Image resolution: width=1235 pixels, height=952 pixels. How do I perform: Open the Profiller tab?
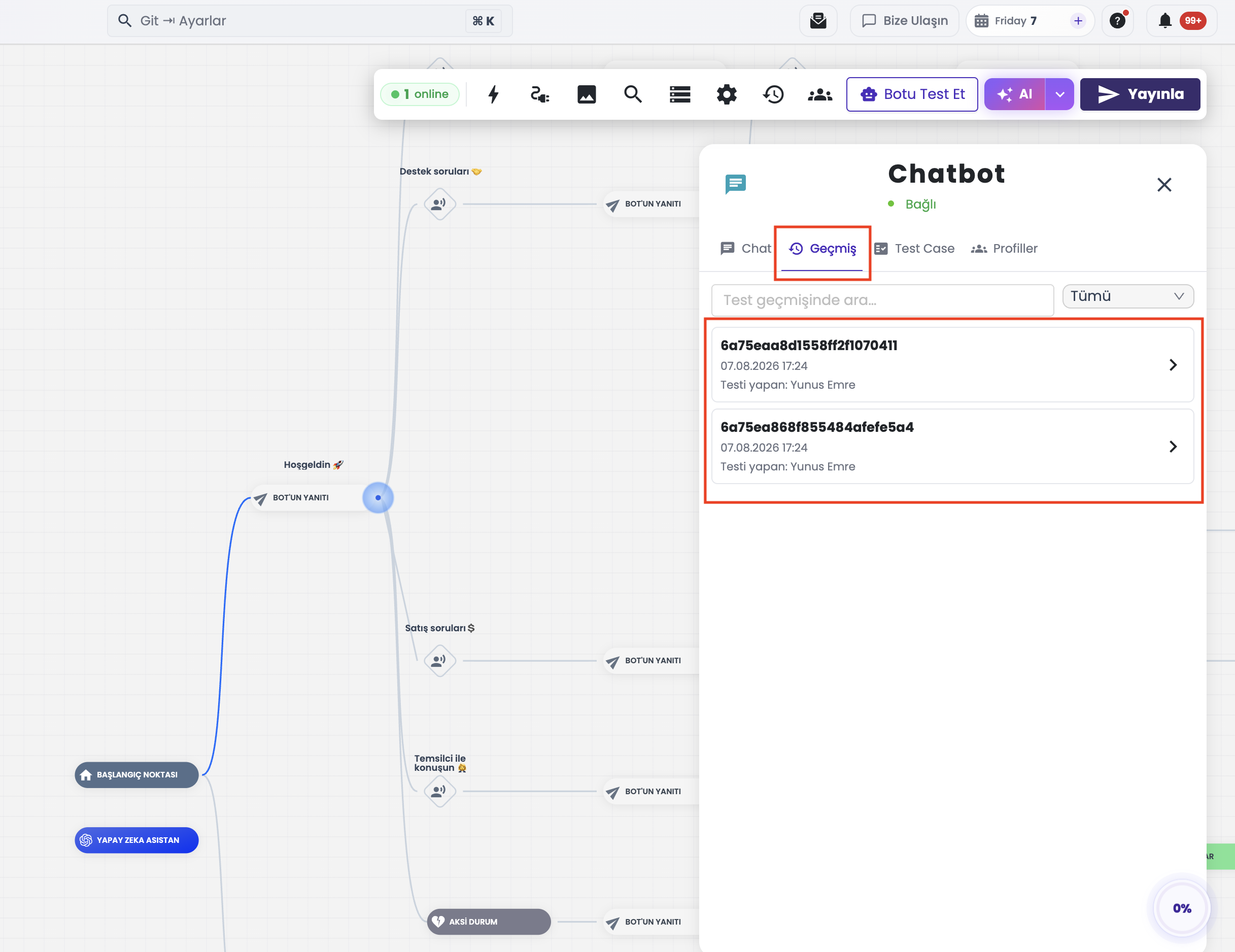coord(1004,248)
